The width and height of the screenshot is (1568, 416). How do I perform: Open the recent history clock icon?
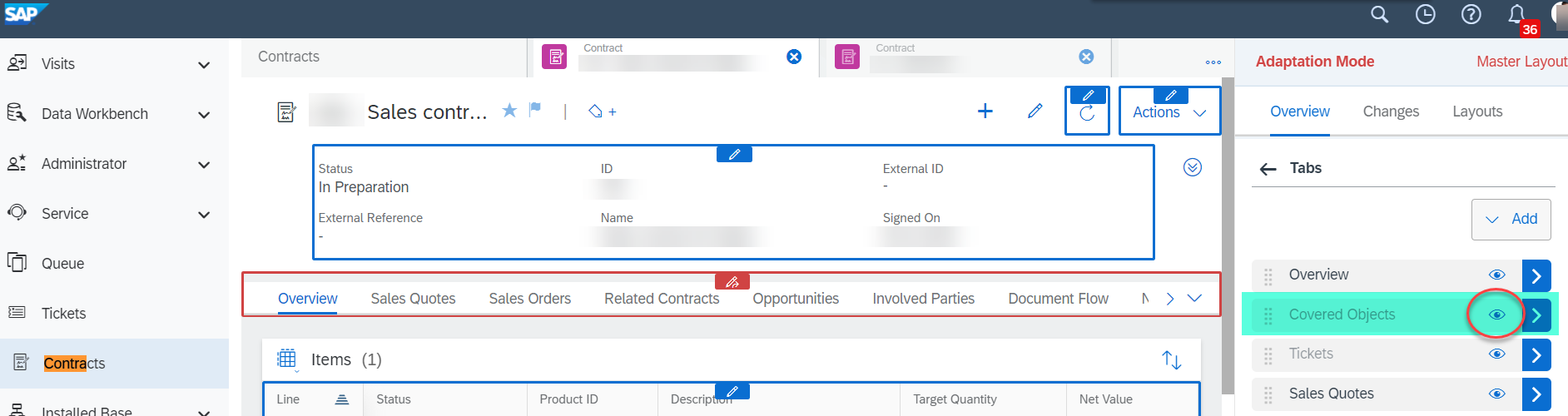[1426, 14]
